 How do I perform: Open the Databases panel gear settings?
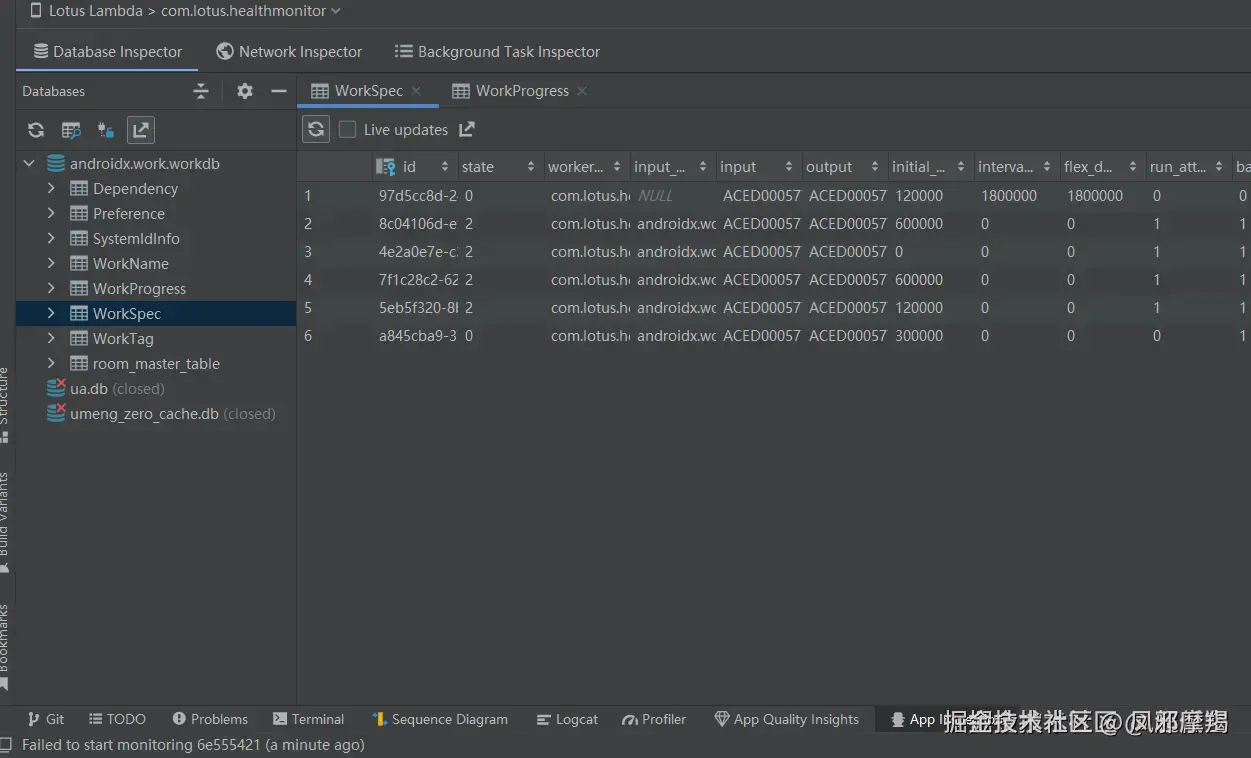(245, 91)
